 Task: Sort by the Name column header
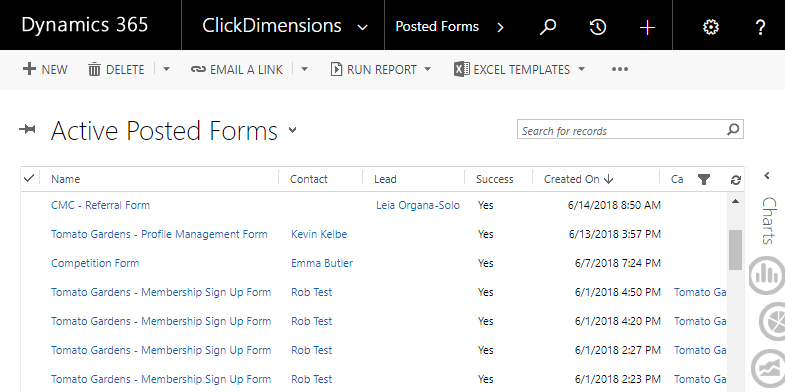(x=66, y=179)
